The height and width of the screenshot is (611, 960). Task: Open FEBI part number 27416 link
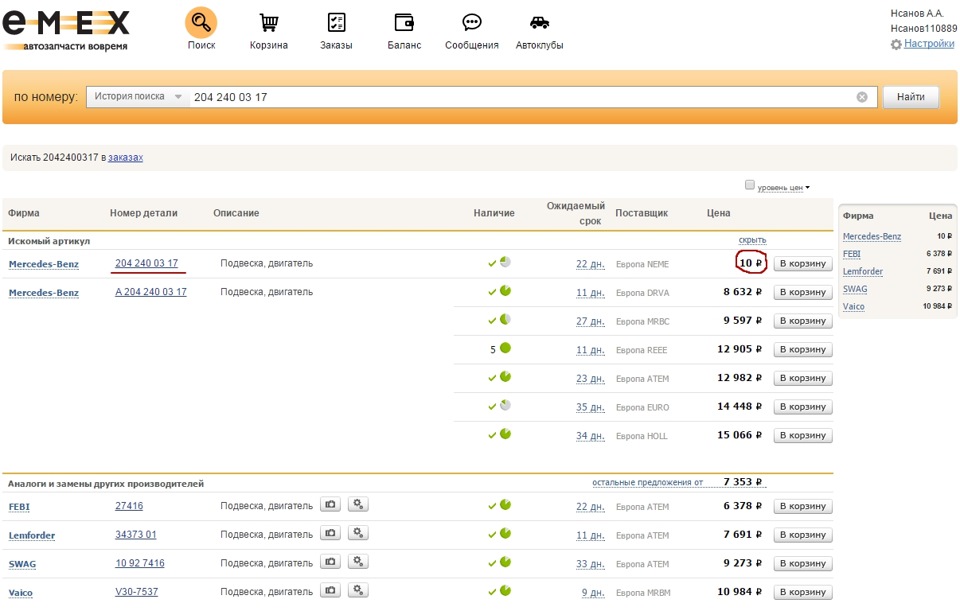coord(129,506)
